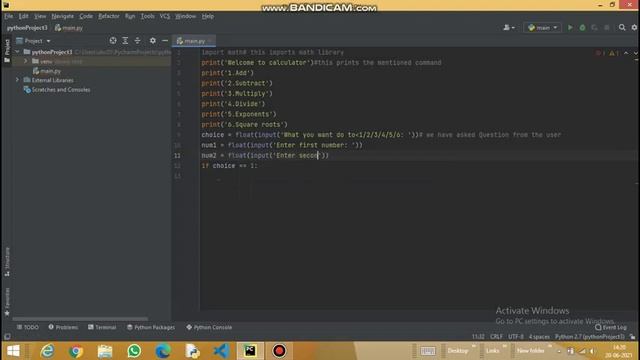Screen dimensions: 640x360
Task: Open Visual Studio Code from taskbar
Action: coord(221,351)
